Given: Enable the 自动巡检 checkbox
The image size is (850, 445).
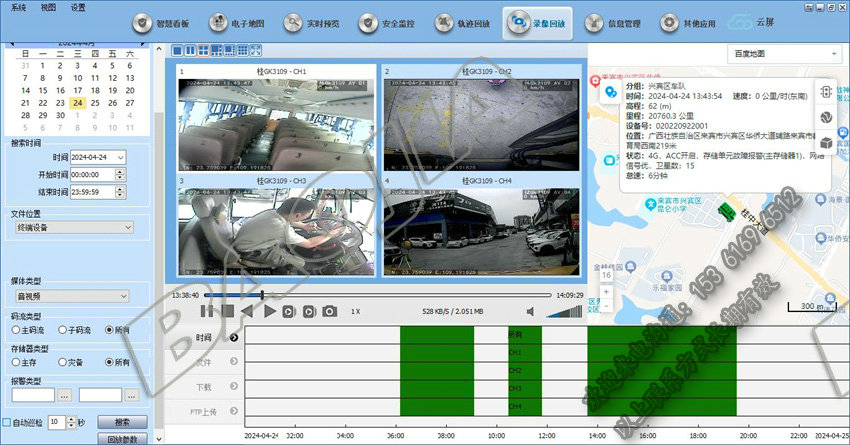Looking at the screenshot, I should click(x=7, y=422).
